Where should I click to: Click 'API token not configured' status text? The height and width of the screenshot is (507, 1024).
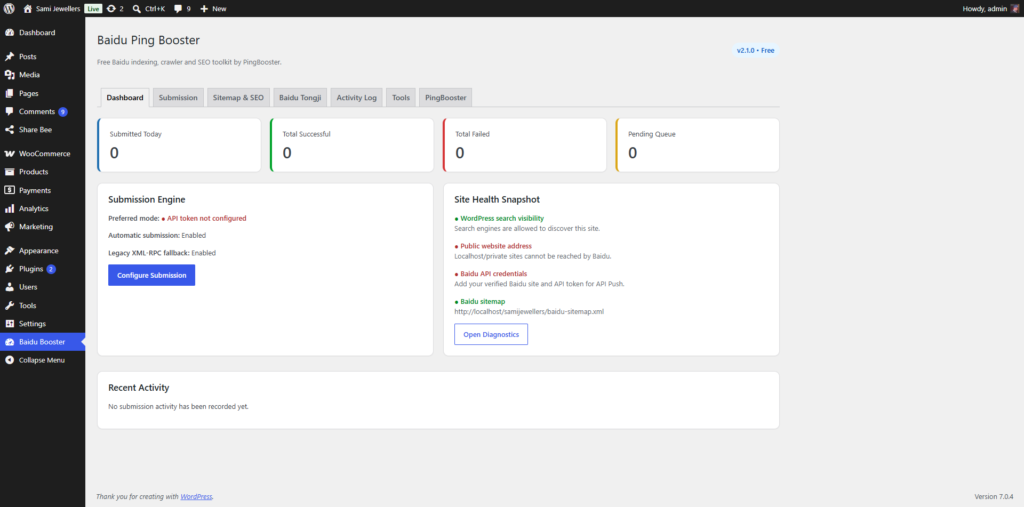pyautogui.click(x=207, y=218)
